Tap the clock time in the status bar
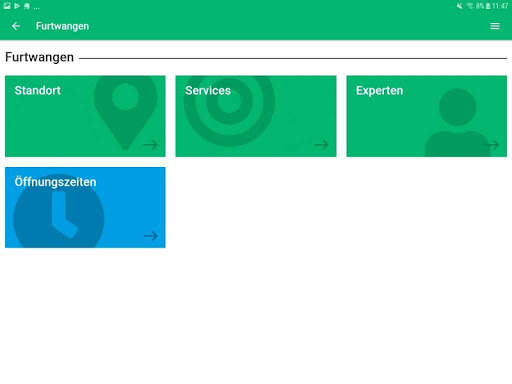The height and width of the screenshot is (384, 512). [x=500, y=6]
